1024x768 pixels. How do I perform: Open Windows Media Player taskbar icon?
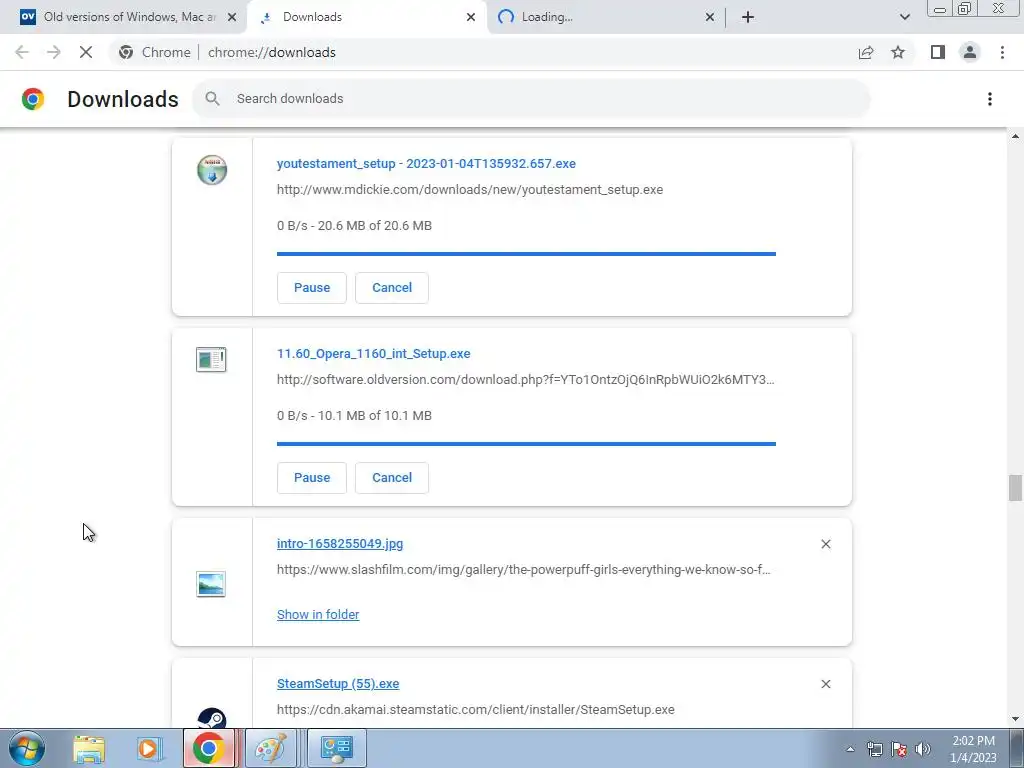pos(148,748)
